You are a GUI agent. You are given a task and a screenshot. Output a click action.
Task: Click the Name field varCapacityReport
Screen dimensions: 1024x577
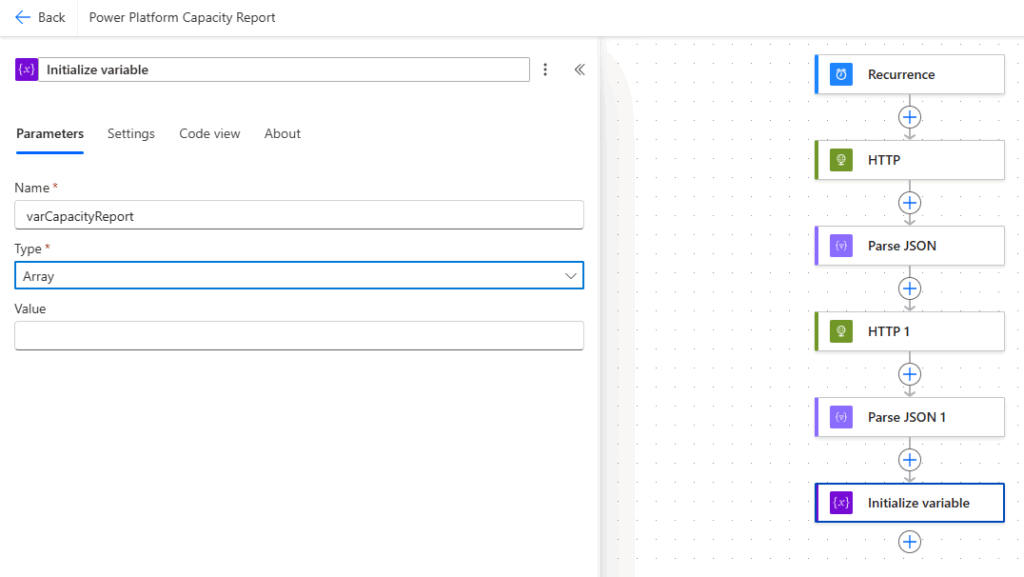coord(298,215)
